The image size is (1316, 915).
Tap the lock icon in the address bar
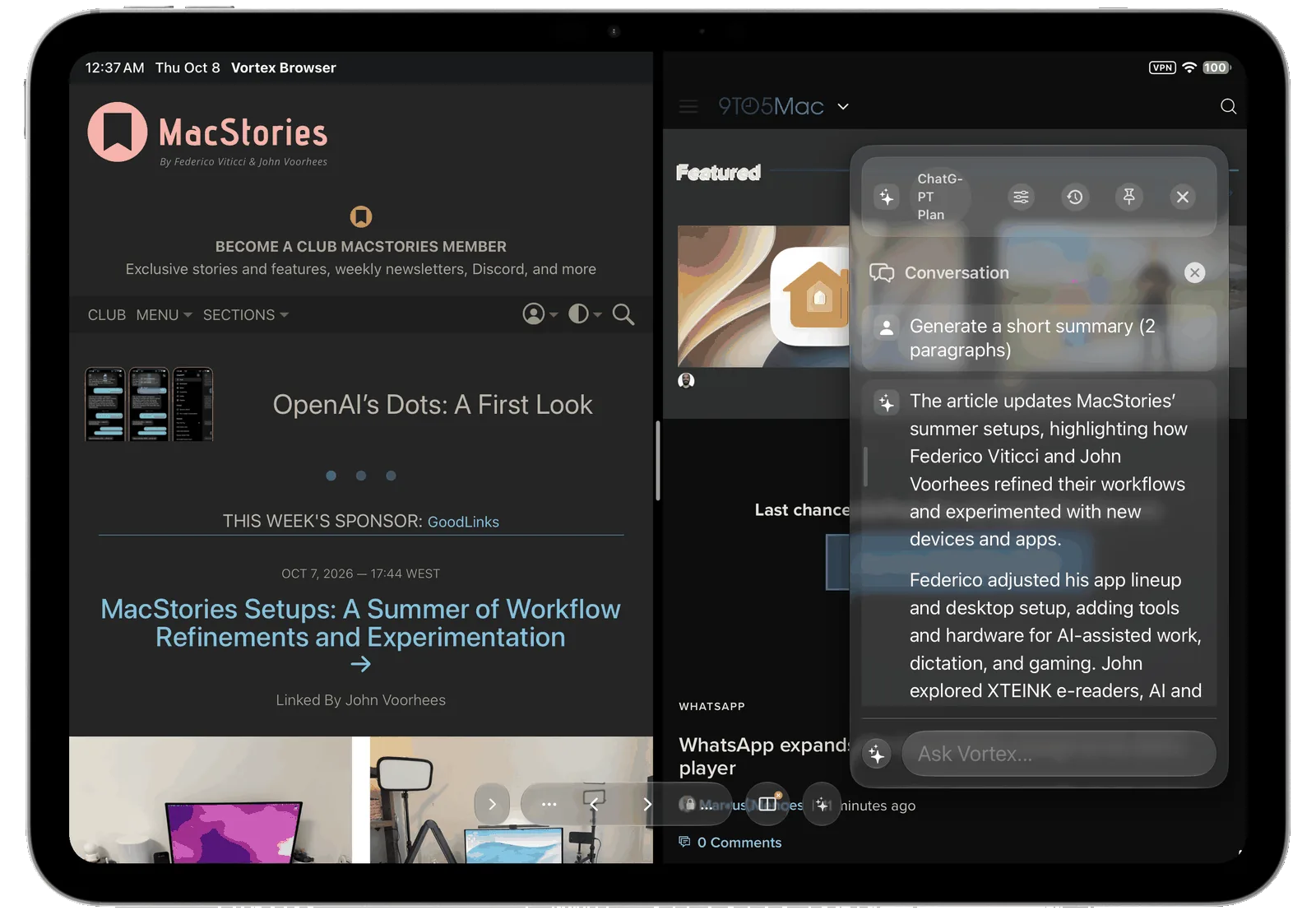click(x=688, y=804)
